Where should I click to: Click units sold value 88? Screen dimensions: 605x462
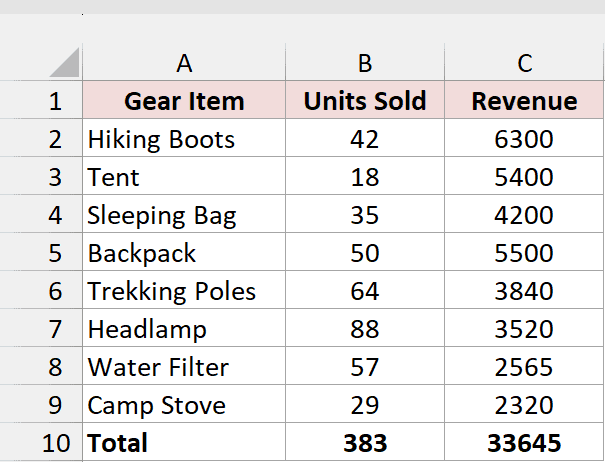coord(365,328)
